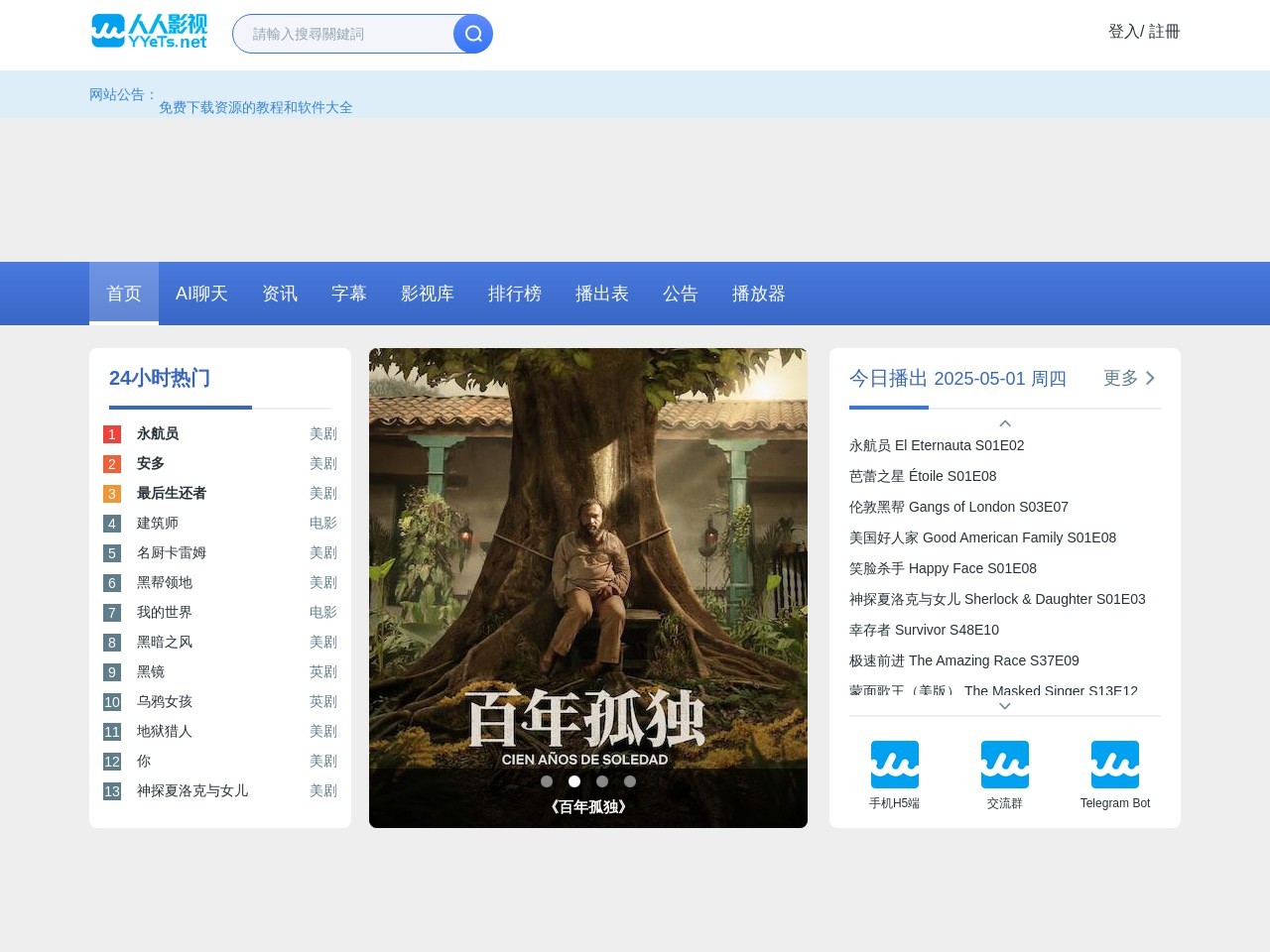1270x952 pixels.
Task: Open 永航员 El Eternauta S01E02
Action: point(937,445)
